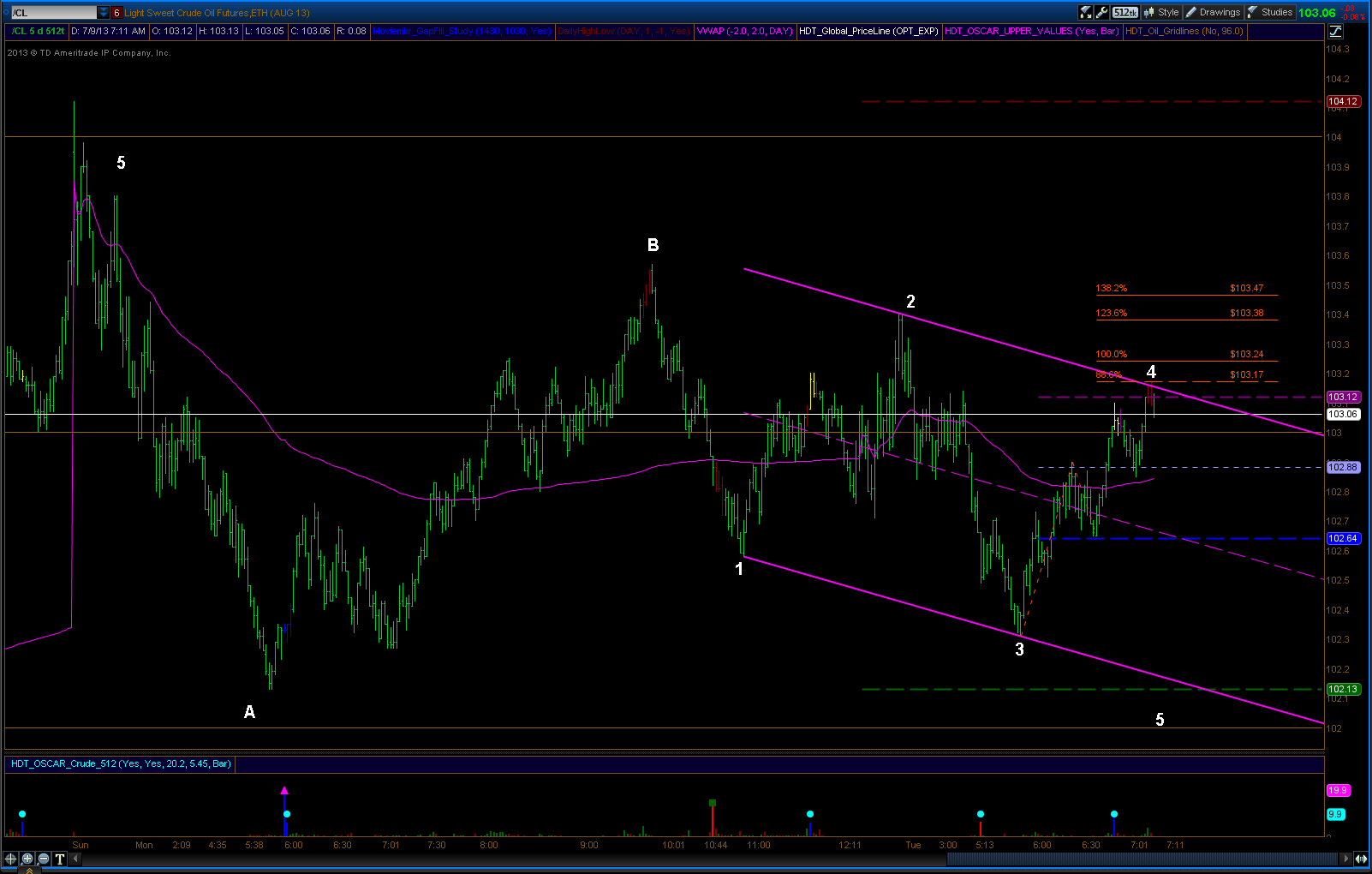Viewport: 1372px width, 874px height.
Task: Click the green 103.06 last price header
Action: (1316, 12)
